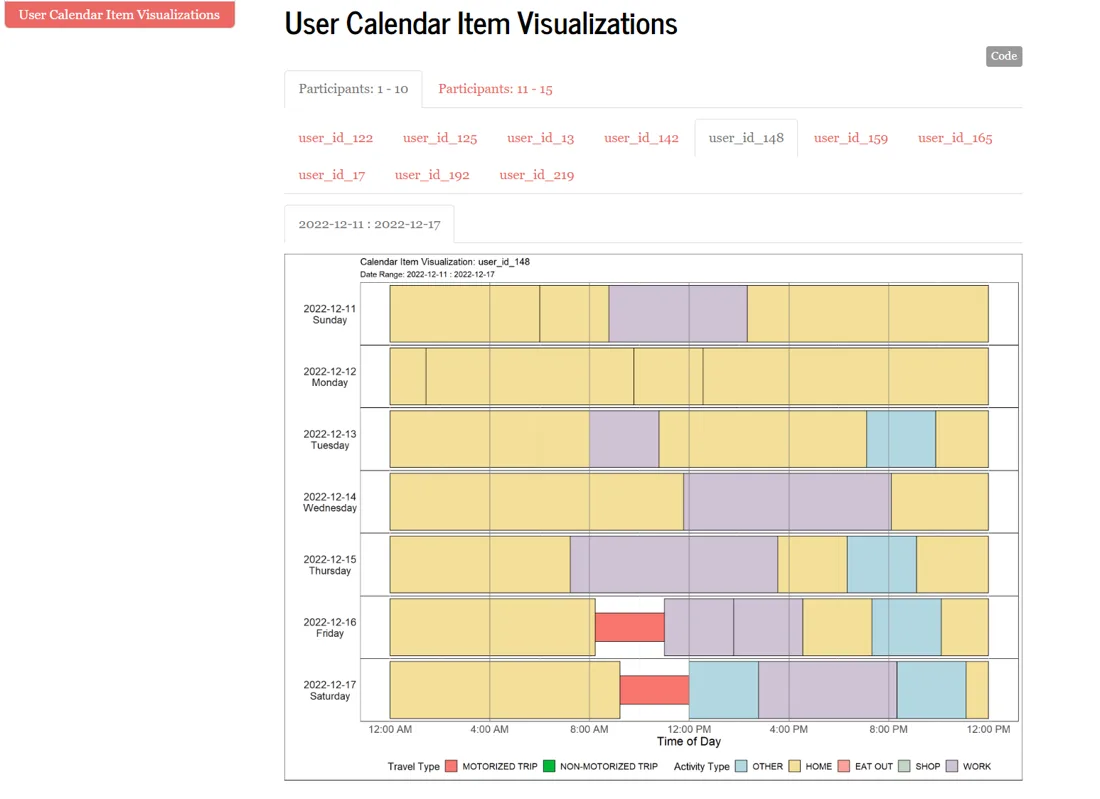Select the user_id_159 tab

click(x=850, y=138)
